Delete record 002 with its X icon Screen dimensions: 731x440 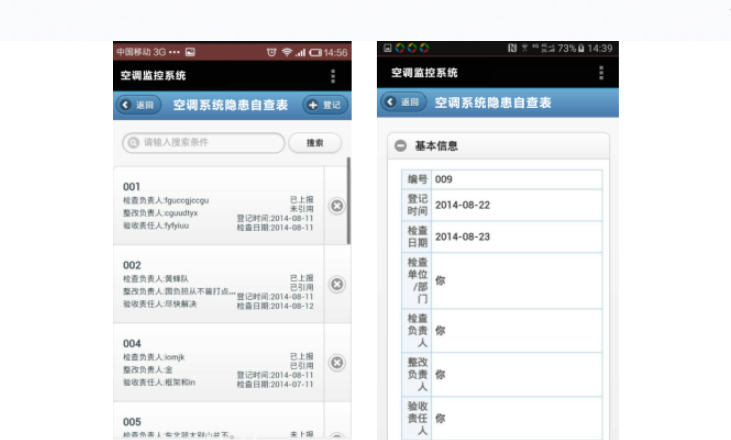(x=337, y=284)
